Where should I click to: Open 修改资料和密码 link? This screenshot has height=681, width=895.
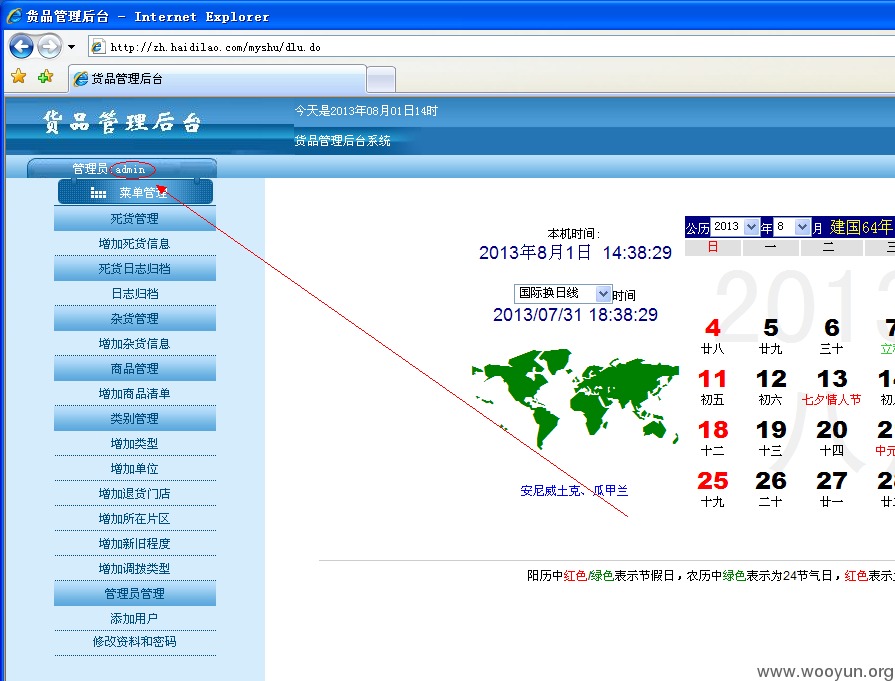pos(135,642)
